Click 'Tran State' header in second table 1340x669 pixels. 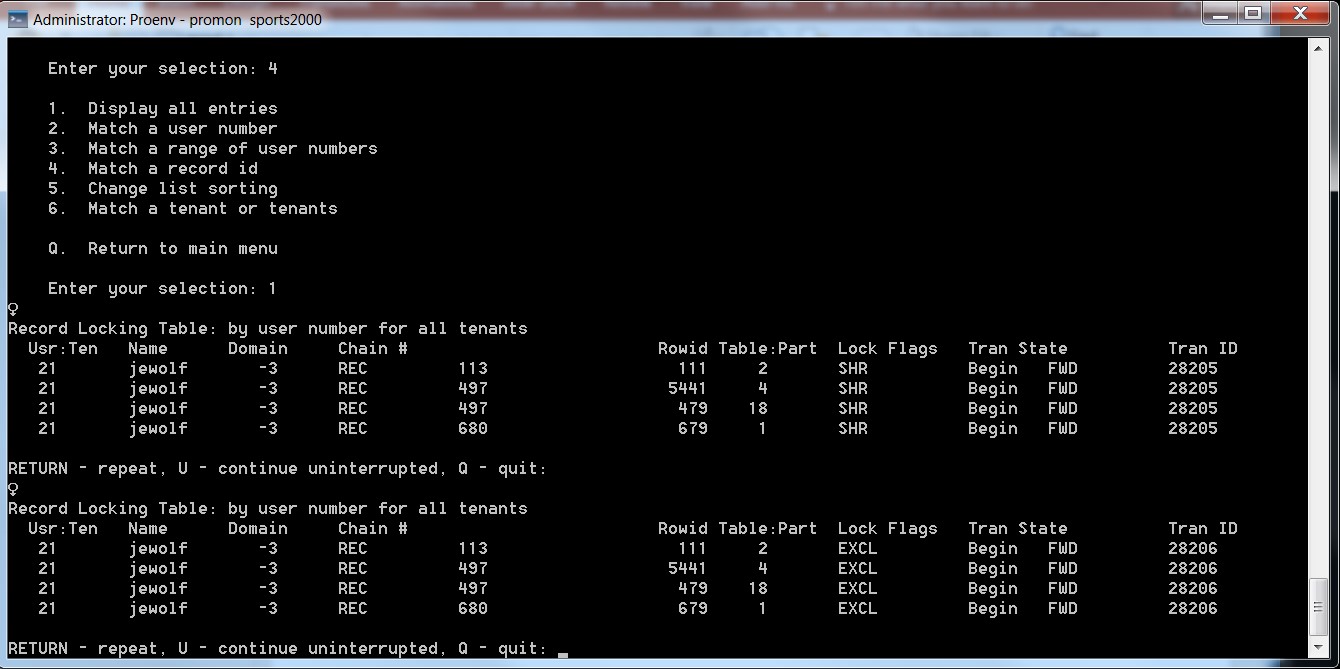tap(1018, 528)
